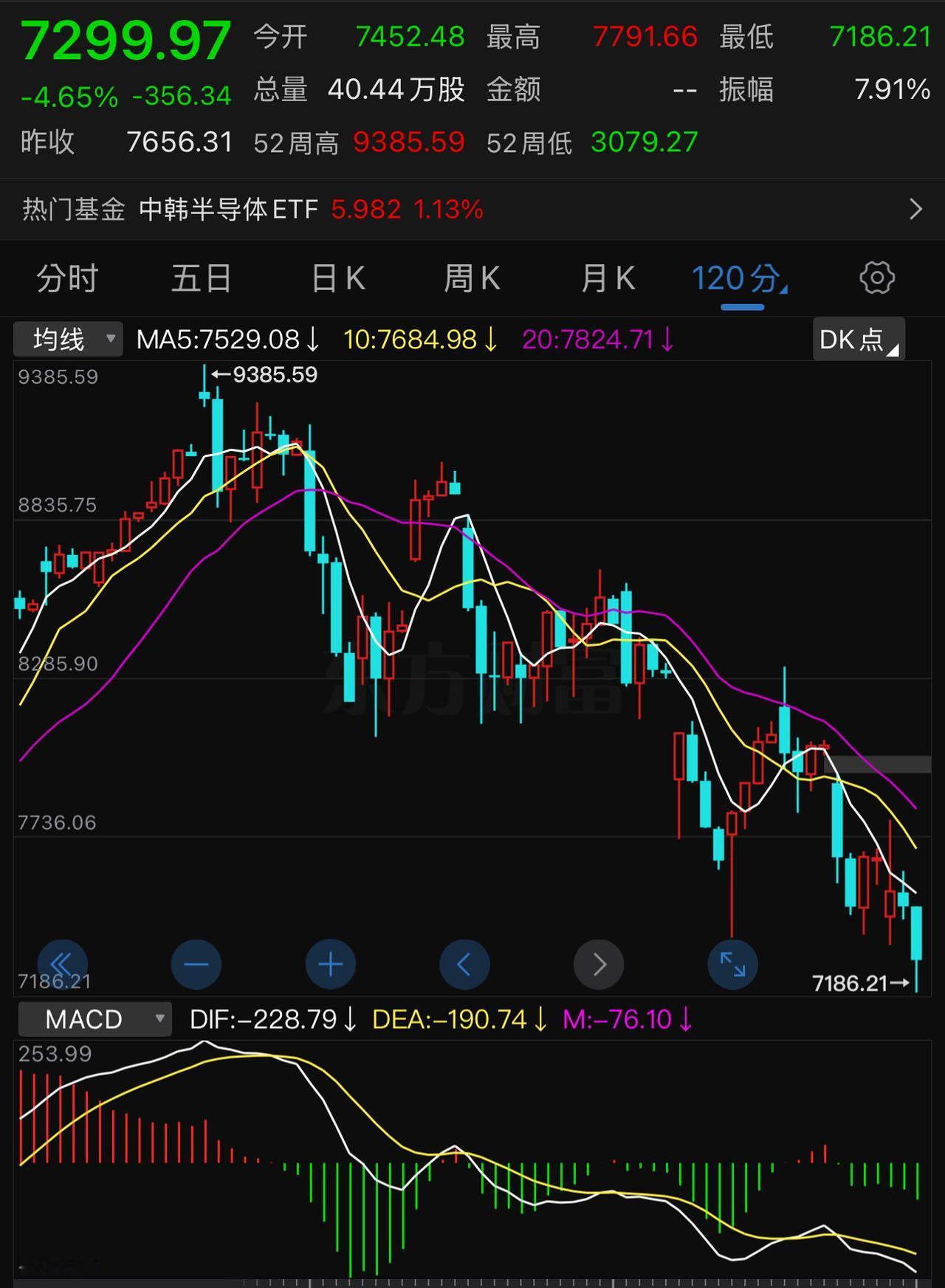Switch to 月K tab
Image resolution: width=945 pixels, height=1288 pixels.
click(x=608, y=279)
